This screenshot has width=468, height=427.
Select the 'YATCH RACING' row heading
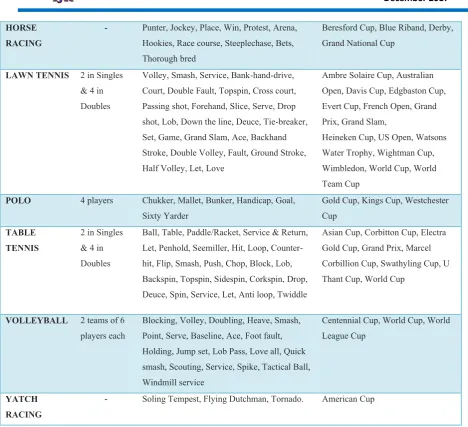click(x=24, y=407)
